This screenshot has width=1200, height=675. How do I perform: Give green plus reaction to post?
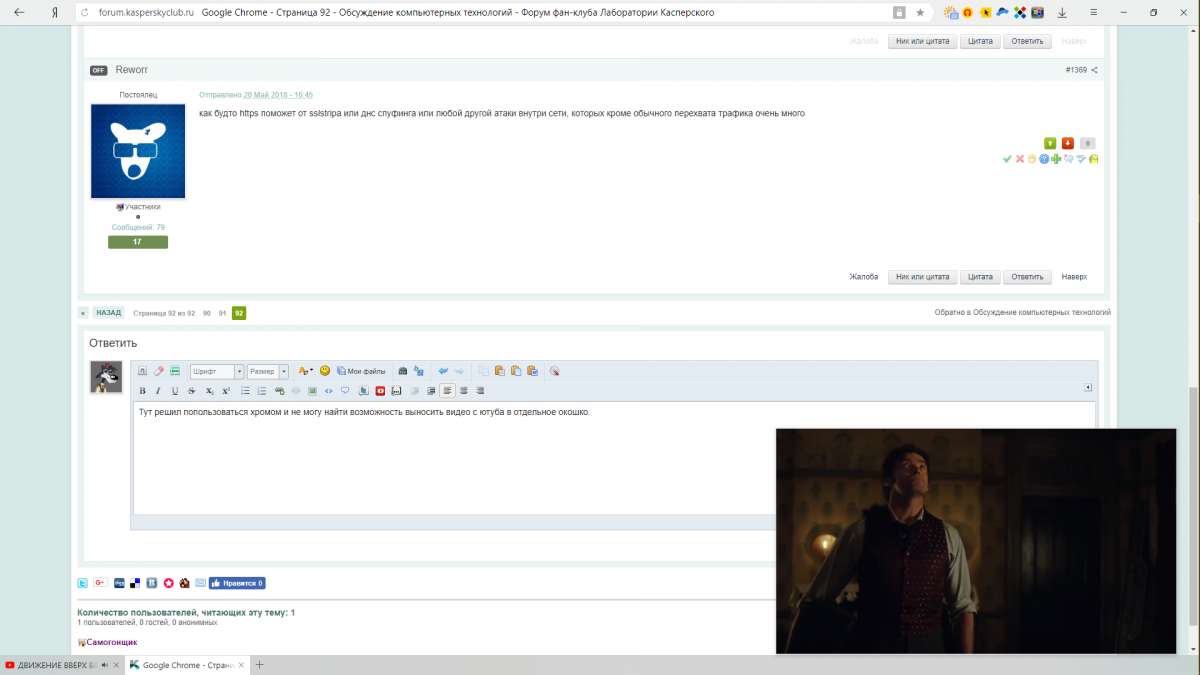point(1056,159)
